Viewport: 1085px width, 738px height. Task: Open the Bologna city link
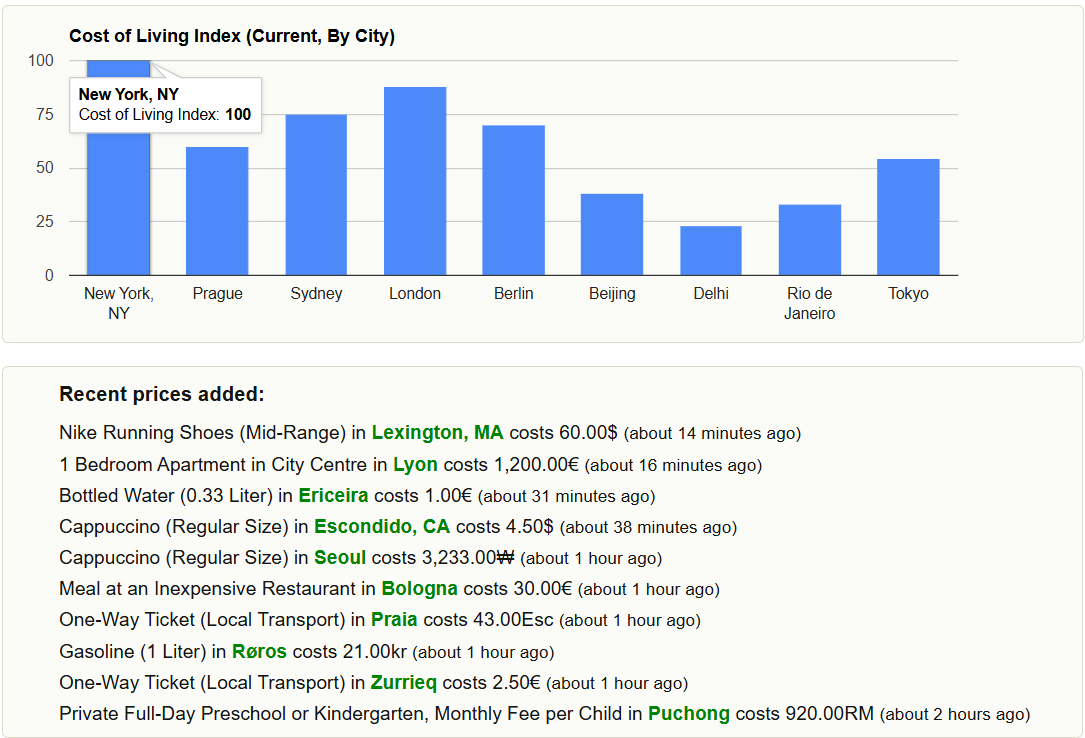419,589
